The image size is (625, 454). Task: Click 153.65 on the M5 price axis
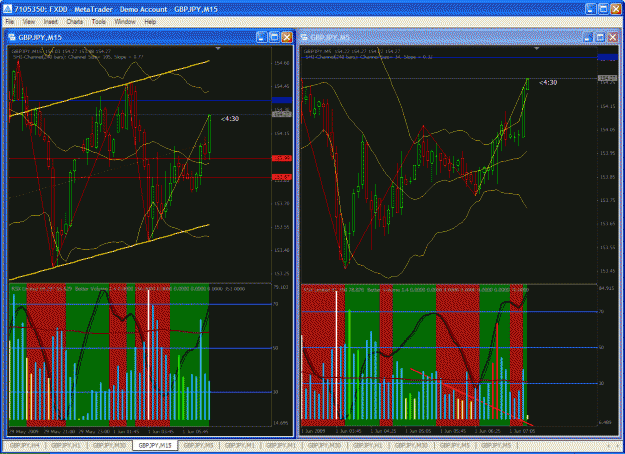pyautogui.click(x=607, y=224)
